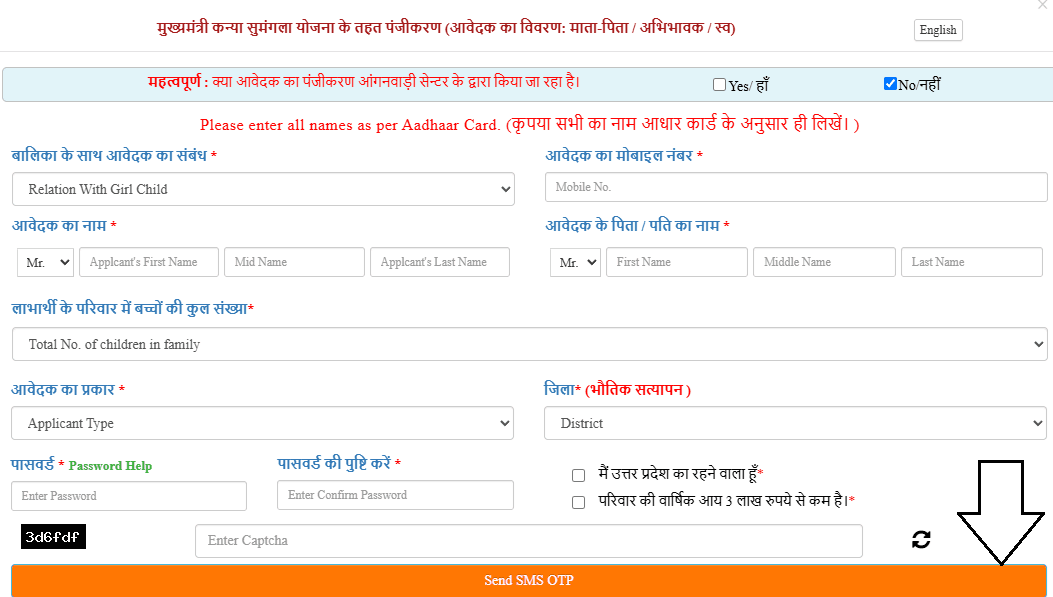The image size is (1053, 597).
Task: Open the Applicant Type dropdown
Action: pos(263,423)
